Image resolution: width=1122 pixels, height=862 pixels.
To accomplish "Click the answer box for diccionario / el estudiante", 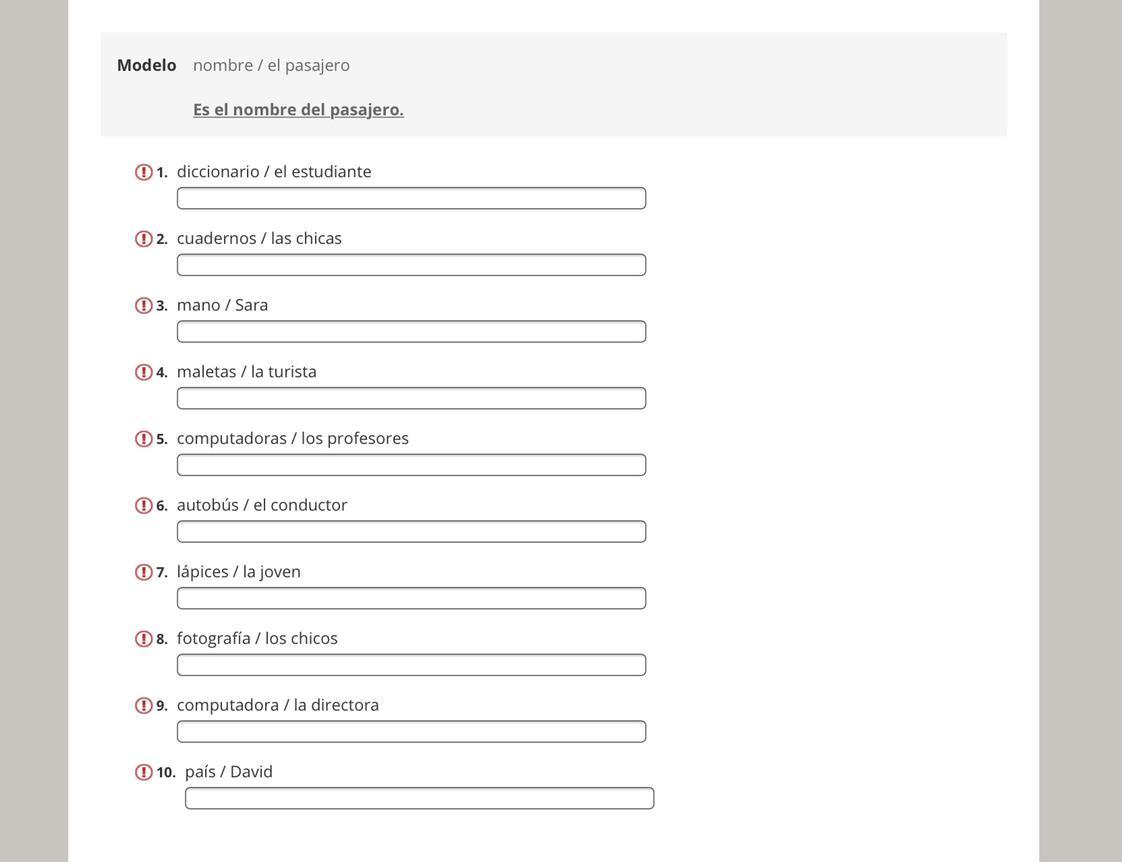I will point(411,198).
